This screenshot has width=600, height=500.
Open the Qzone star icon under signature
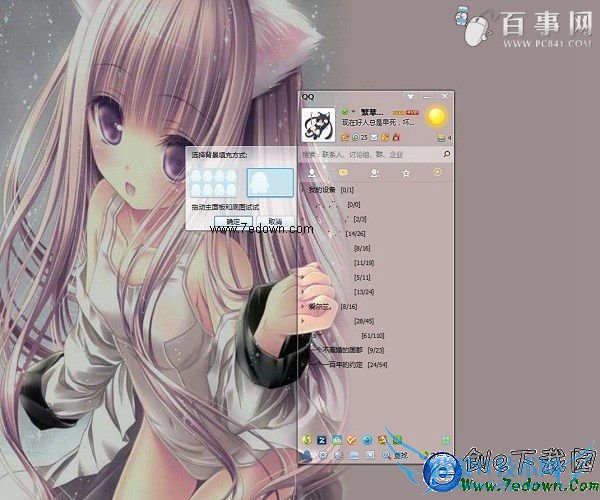click(345, 137)
